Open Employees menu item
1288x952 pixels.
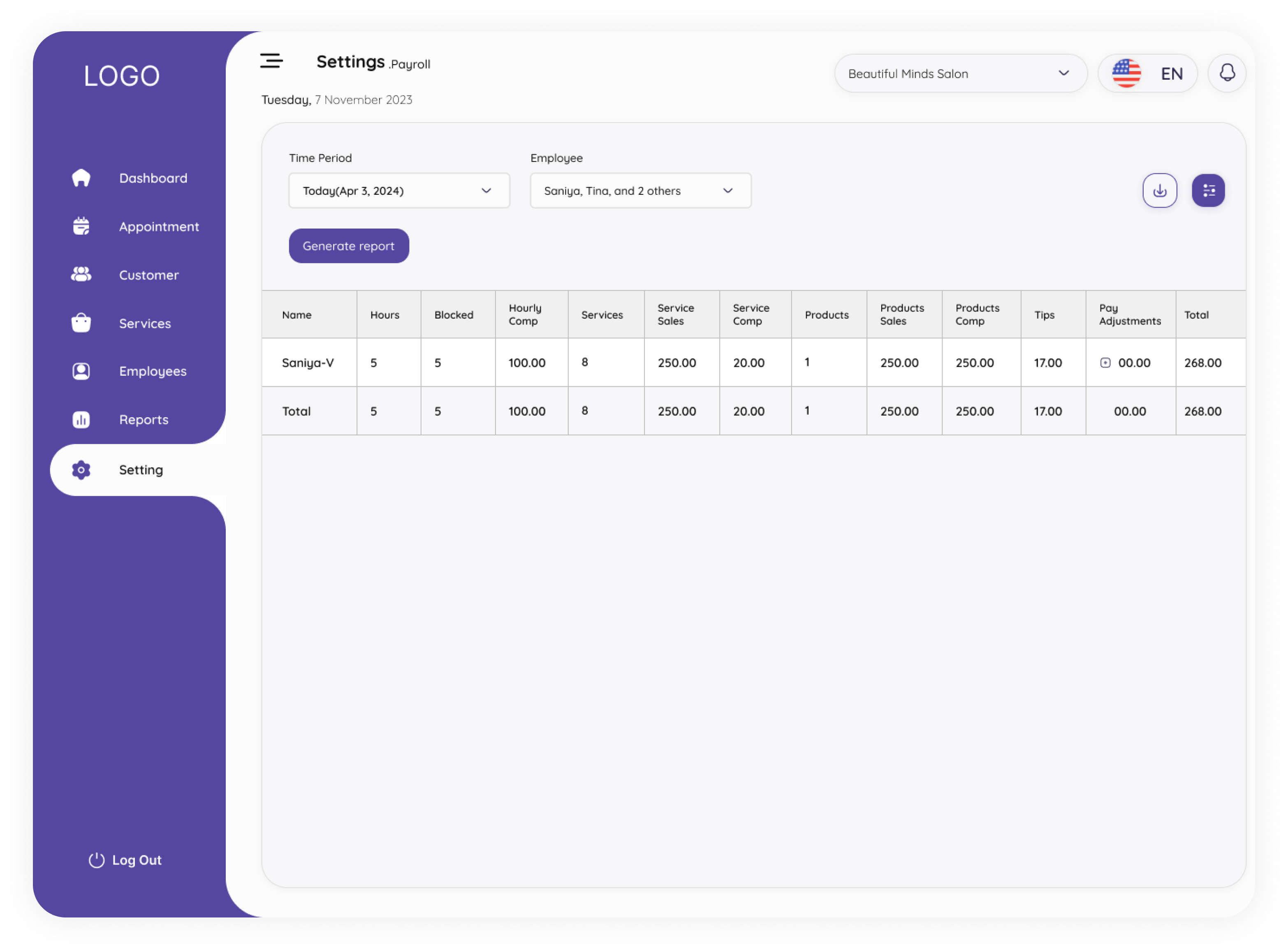[153, 372]
